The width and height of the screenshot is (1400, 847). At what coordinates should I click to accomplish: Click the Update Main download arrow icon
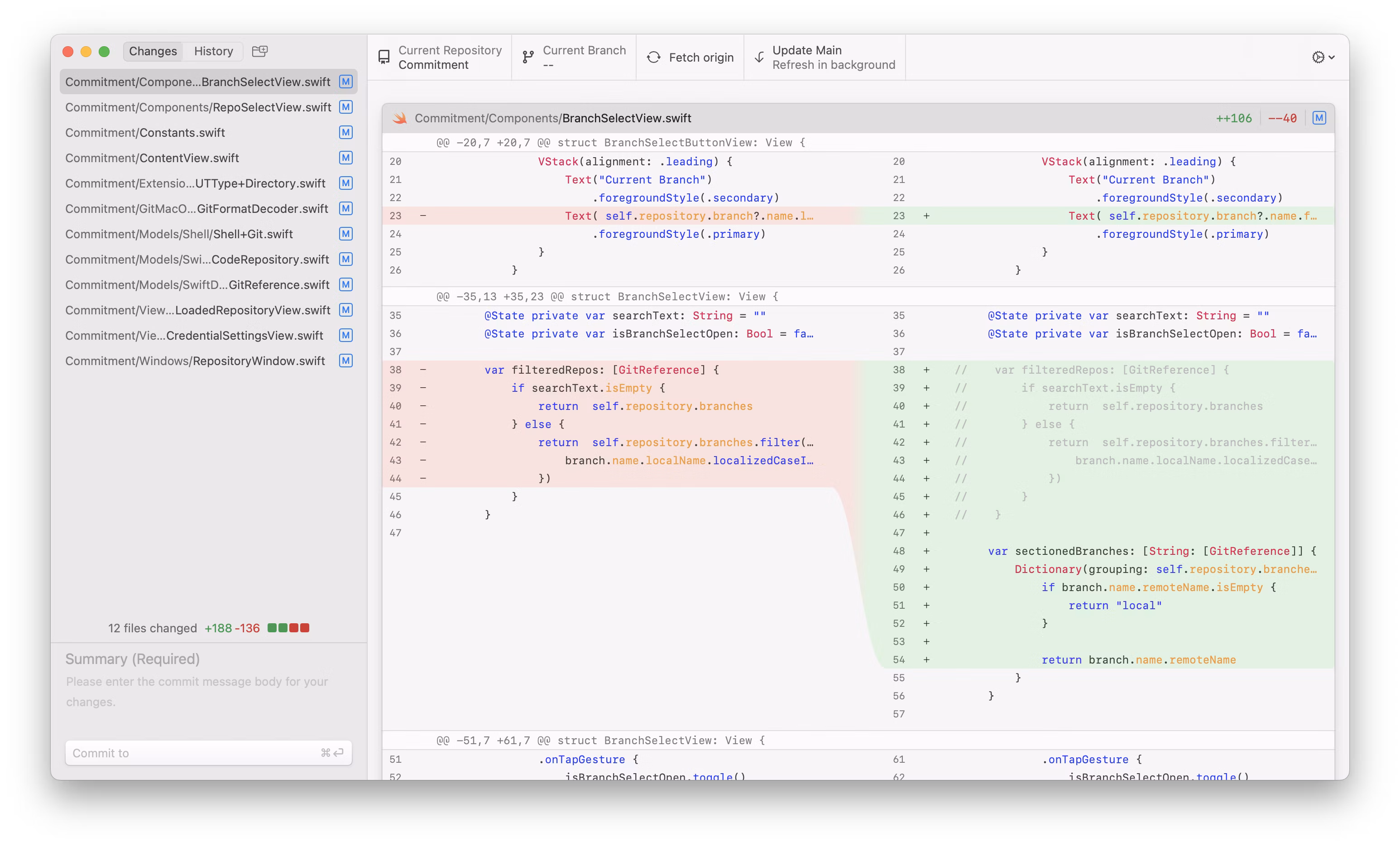(759, 57)
